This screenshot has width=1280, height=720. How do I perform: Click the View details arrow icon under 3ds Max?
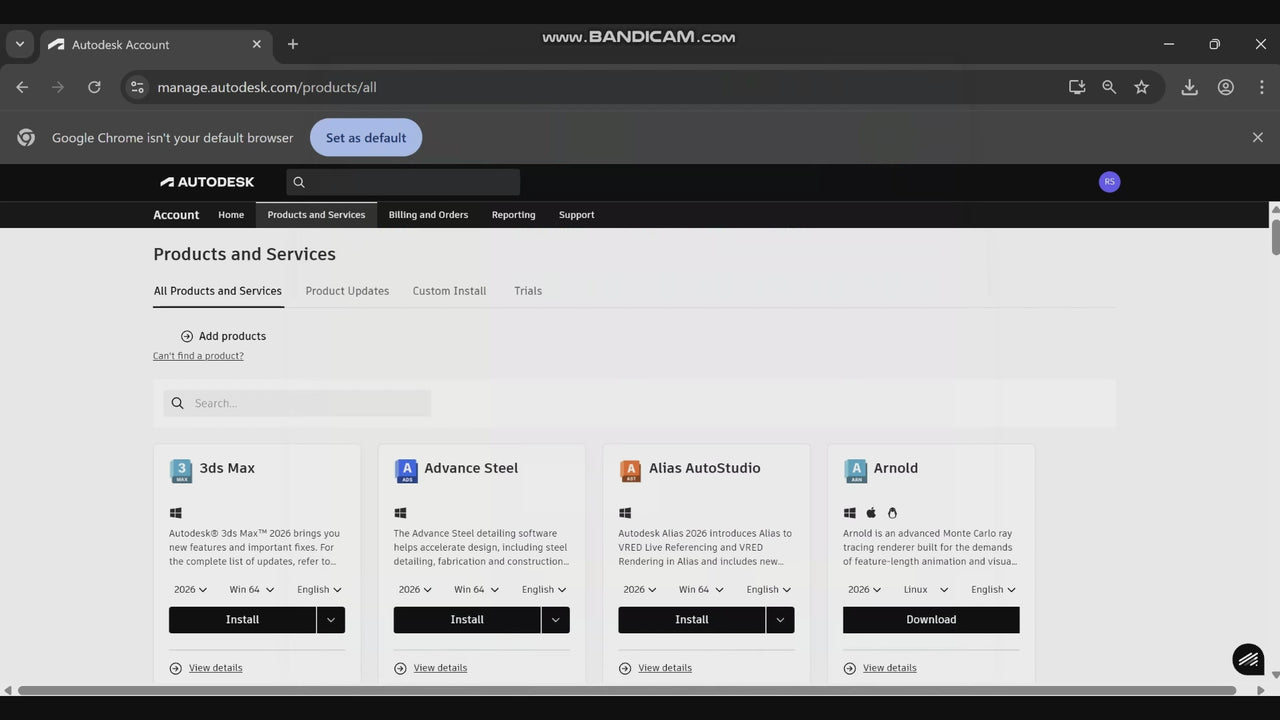click(x=176, y=668)
